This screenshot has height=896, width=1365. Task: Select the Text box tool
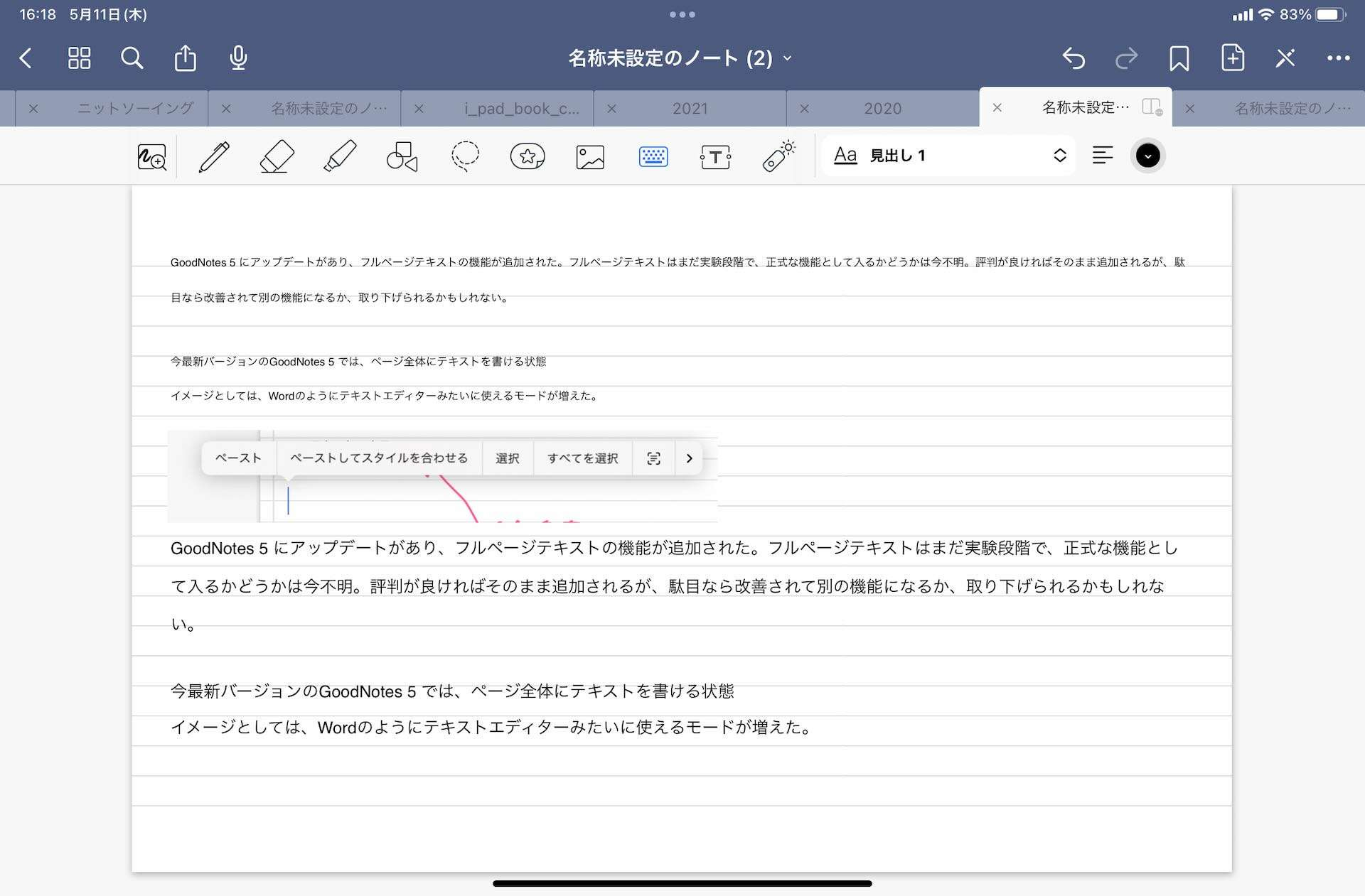(715, 156)
